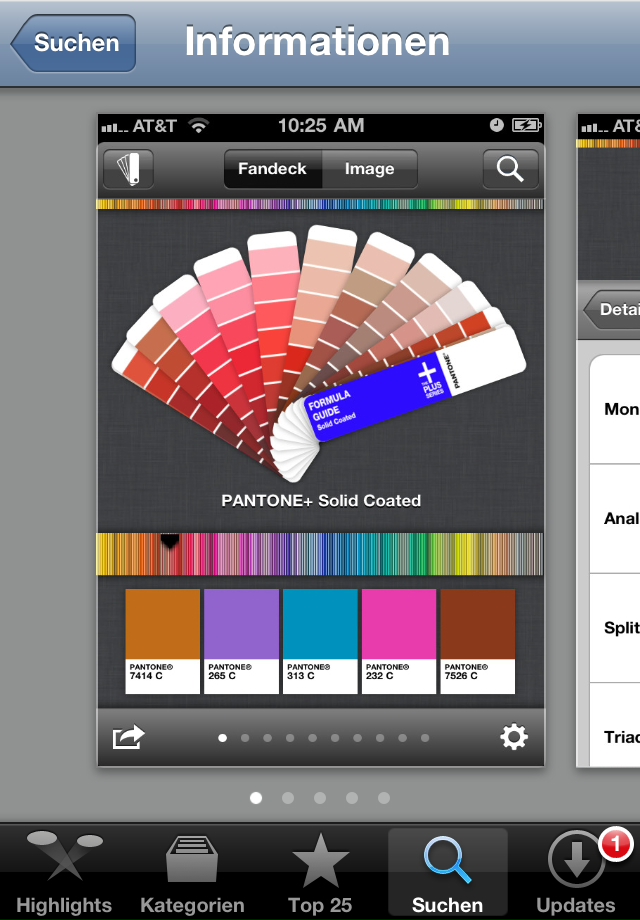Select first page dot below screenshots

(256, 798)
